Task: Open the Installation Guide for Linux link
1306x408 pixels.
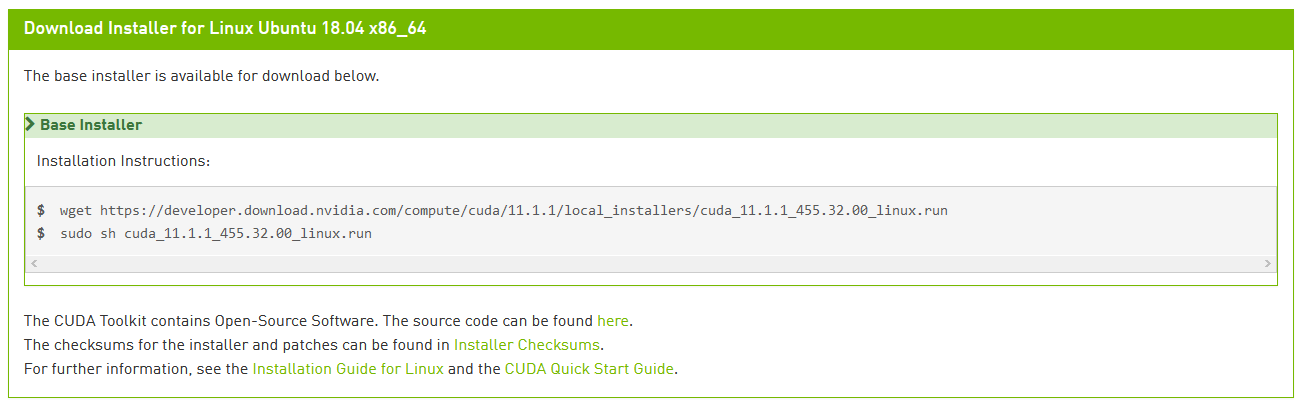Action: coord(348,369)
